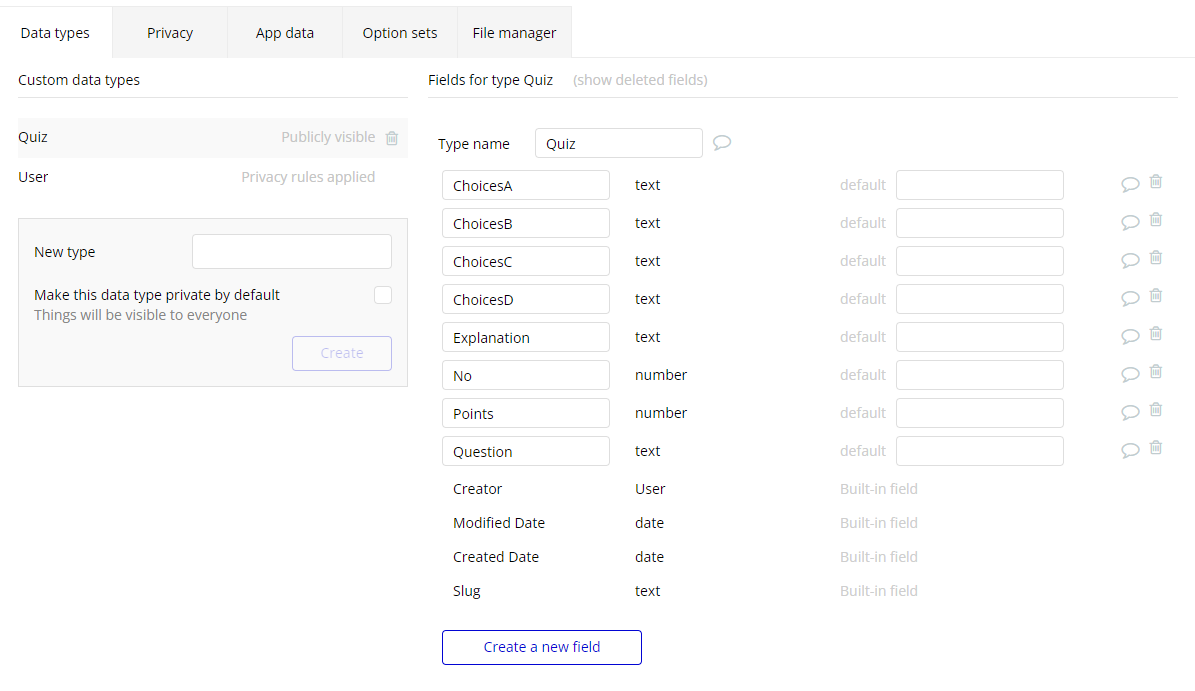The image size is (1195, 691).
Task: Click comment icon on ChoicesD row
Action: pos(1130,298)
